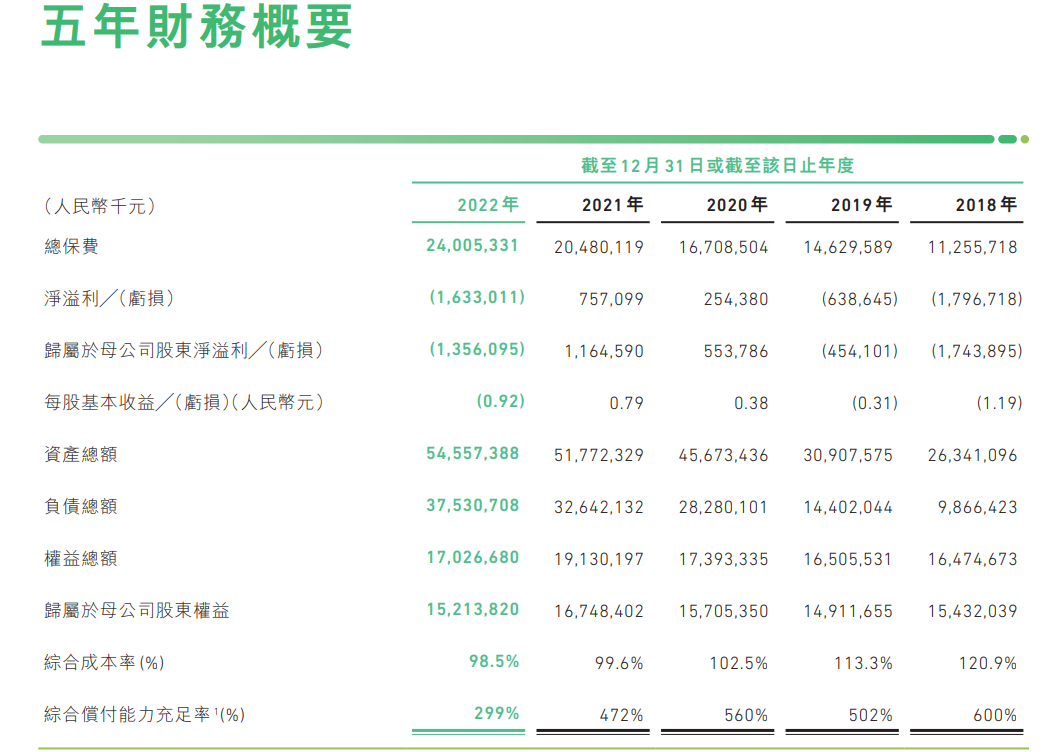Click the heading 五年財務概要
The width and height of the screenshot is (1061, 752).
(196, 26)
